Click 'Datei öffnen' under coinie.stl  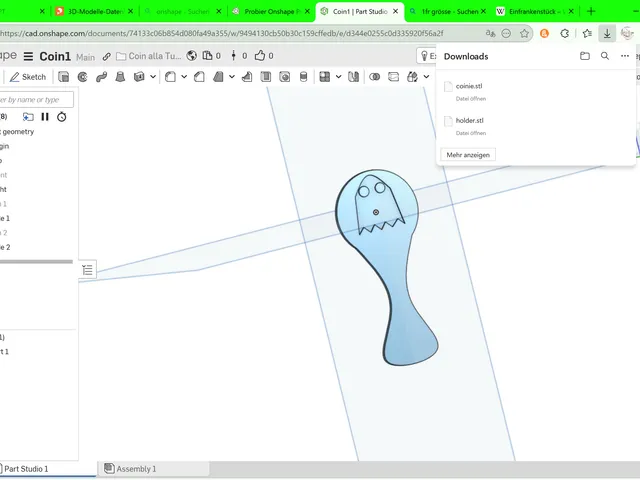(471, 99)
